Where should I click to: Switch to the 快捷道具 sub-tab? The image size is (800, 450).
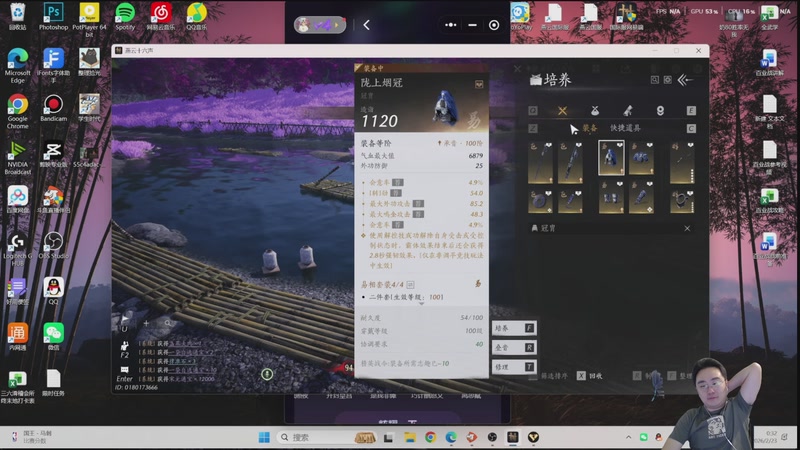click(625, 128)
